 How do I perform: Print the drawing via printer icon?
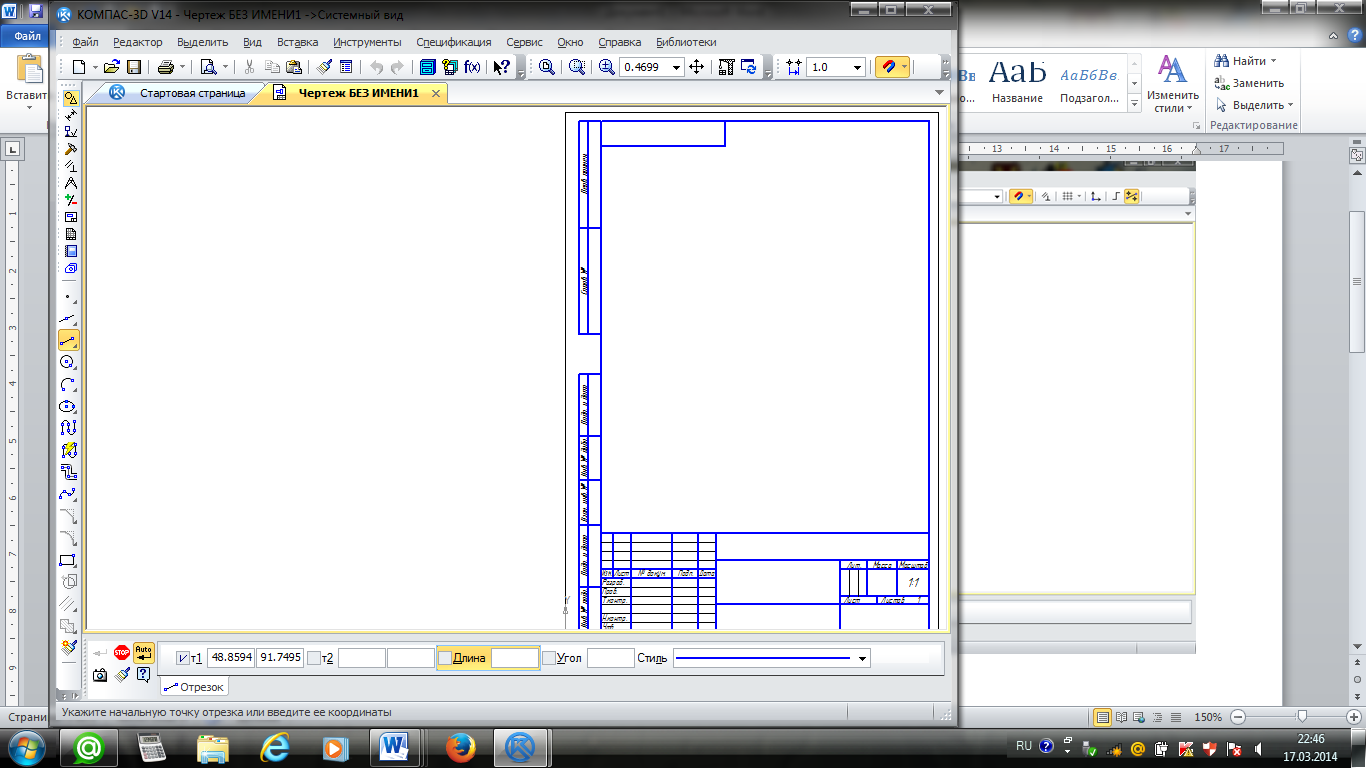165,67
